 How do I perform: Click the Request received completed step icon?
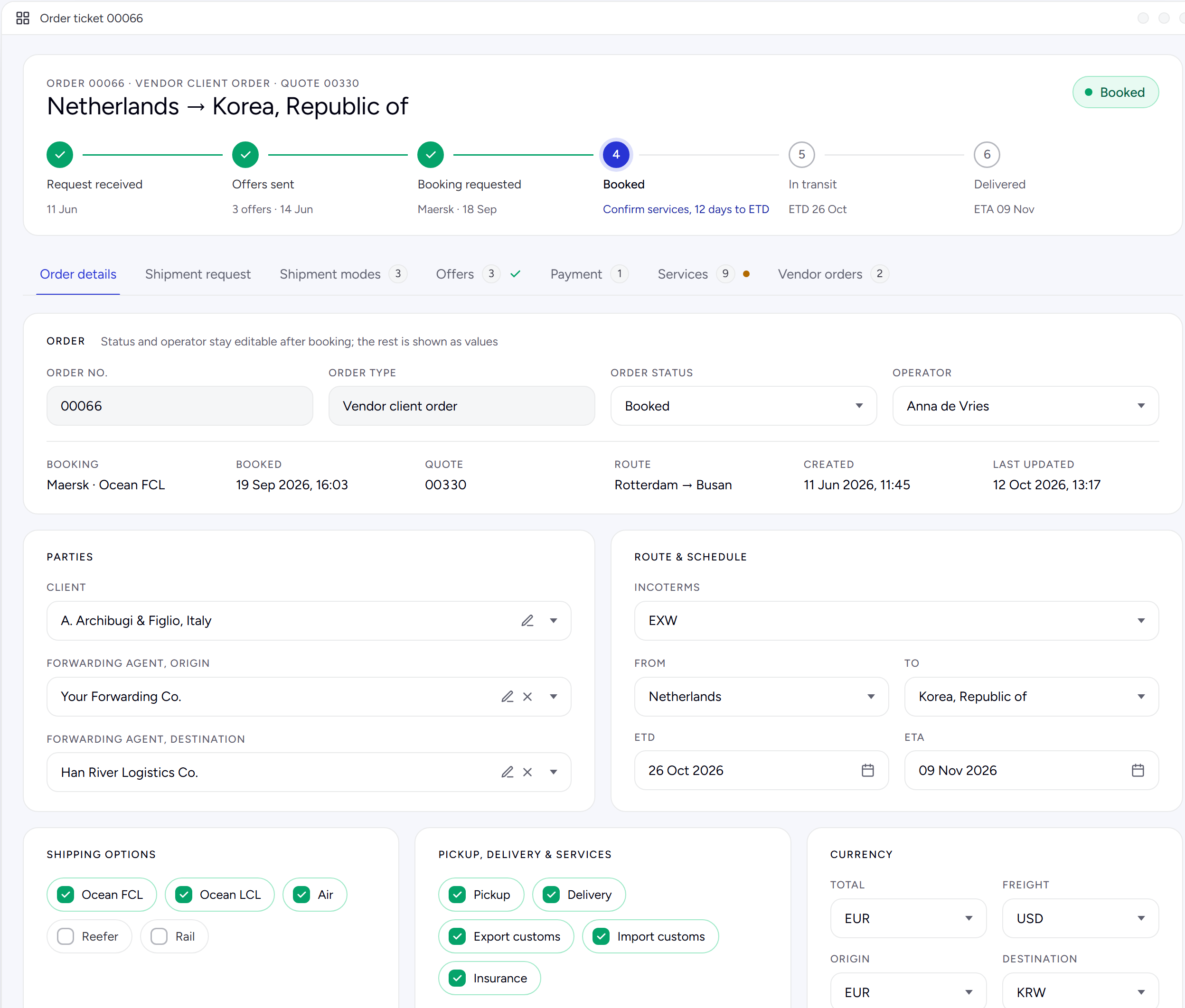[x=60, y=155]
